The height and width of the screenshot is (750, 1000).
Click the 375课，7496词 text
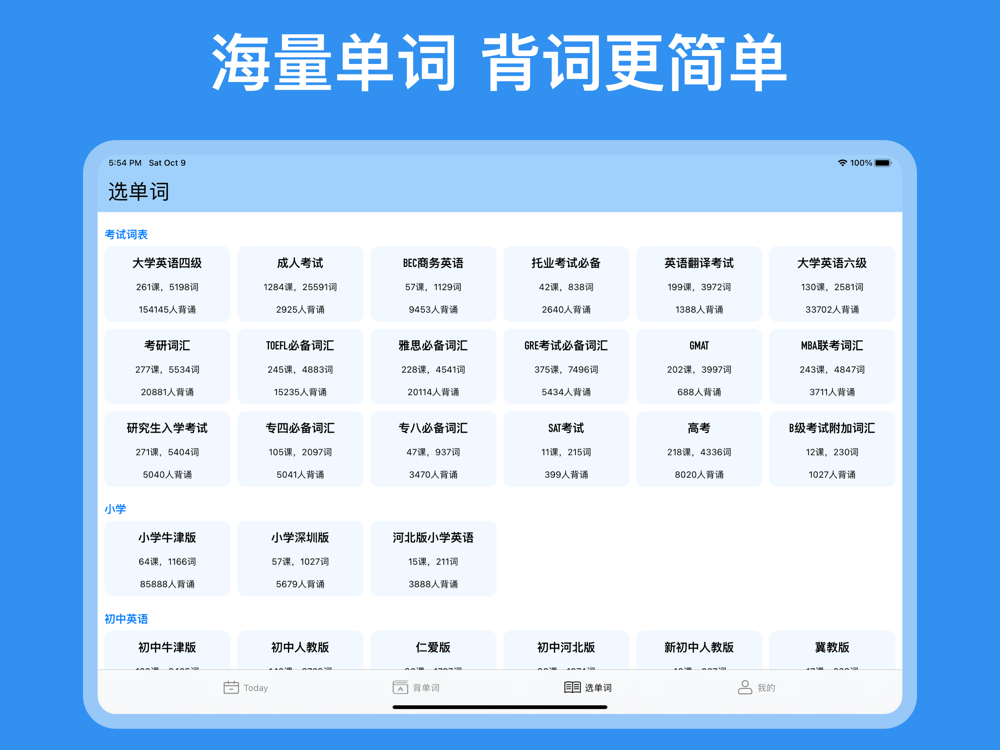tap(566, 369)
